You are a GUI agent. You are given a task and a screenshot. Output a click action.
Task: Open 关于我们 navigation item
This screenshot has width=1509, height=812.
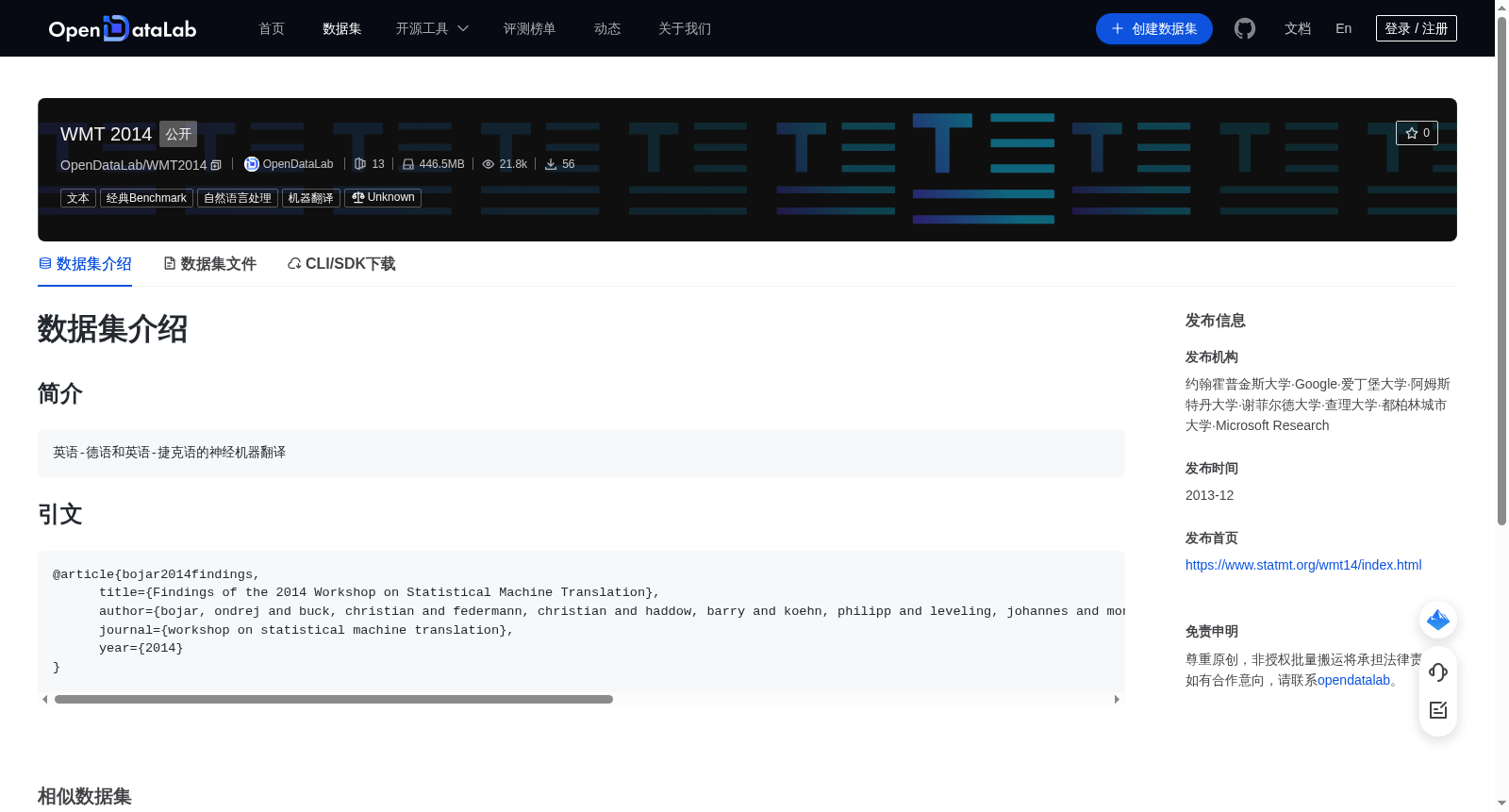[x=685, y=28]
